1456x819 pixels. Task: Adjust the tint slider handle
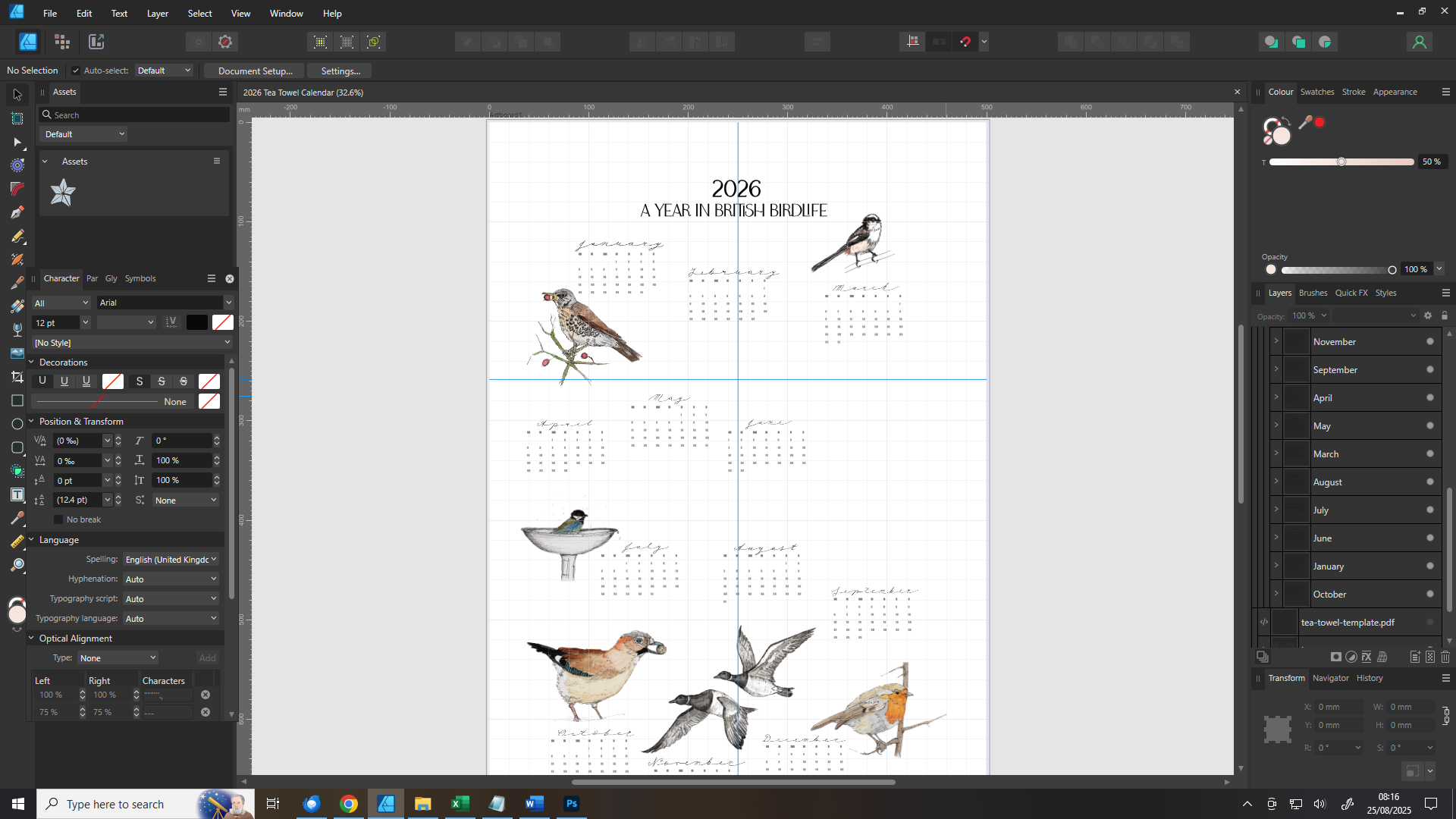tap(1341, 162)
